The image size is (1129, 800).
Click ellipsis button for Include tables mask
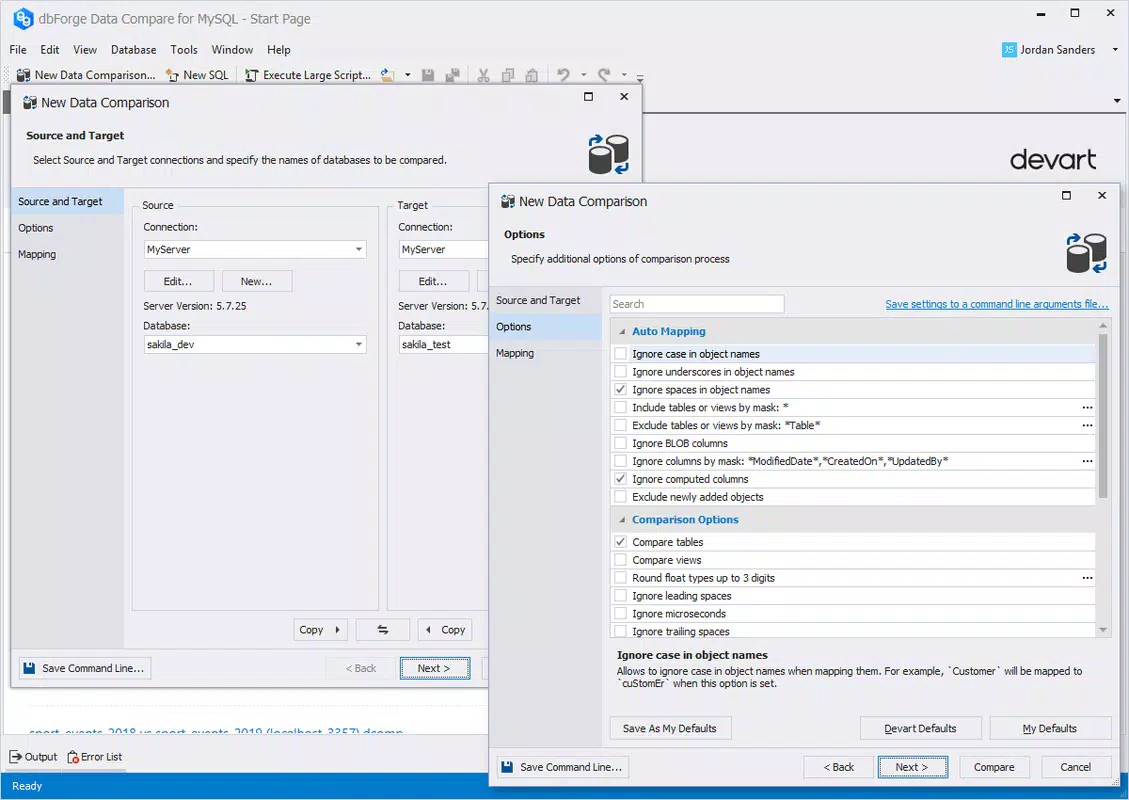1087,408
